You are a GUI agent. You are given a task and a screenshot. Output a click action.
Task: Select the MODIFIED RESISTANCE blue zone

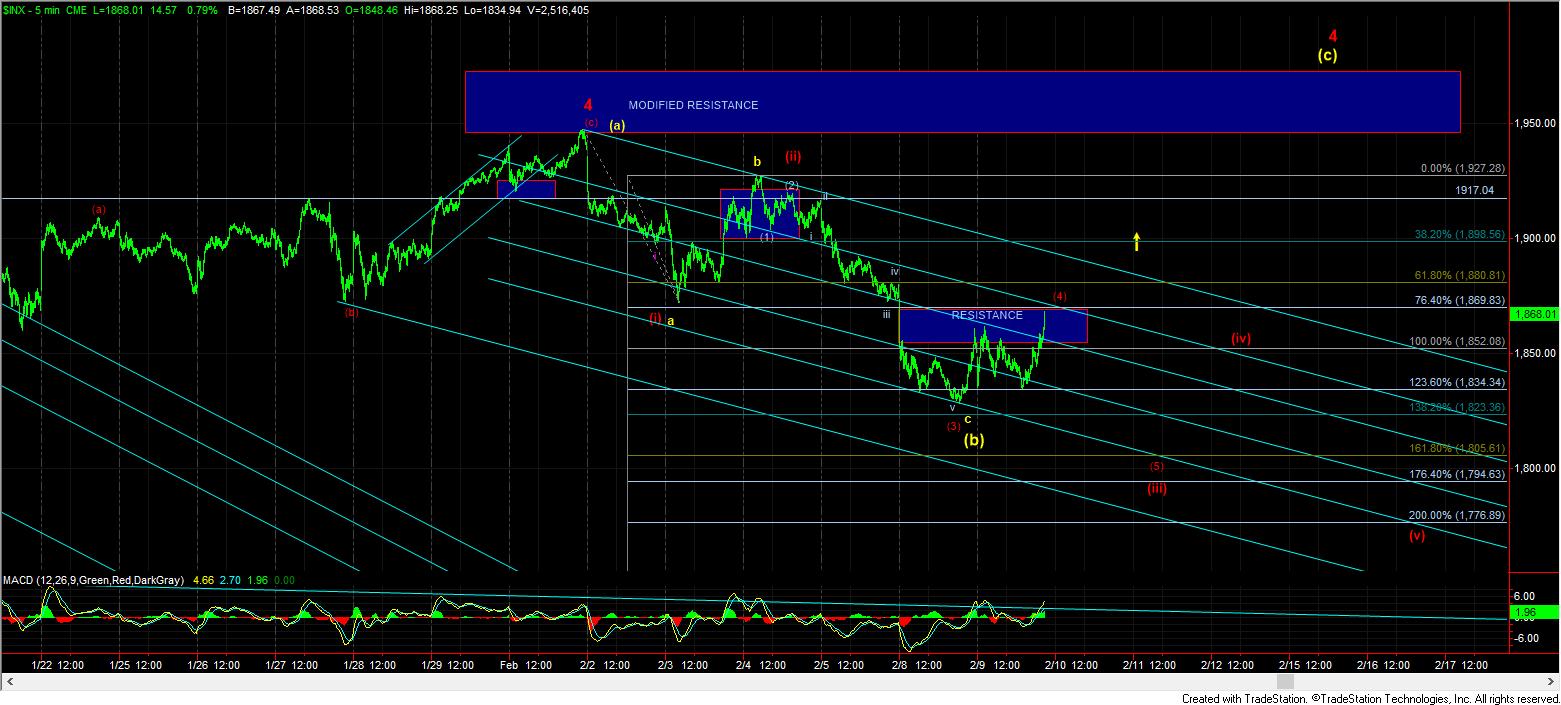(963, 102)
